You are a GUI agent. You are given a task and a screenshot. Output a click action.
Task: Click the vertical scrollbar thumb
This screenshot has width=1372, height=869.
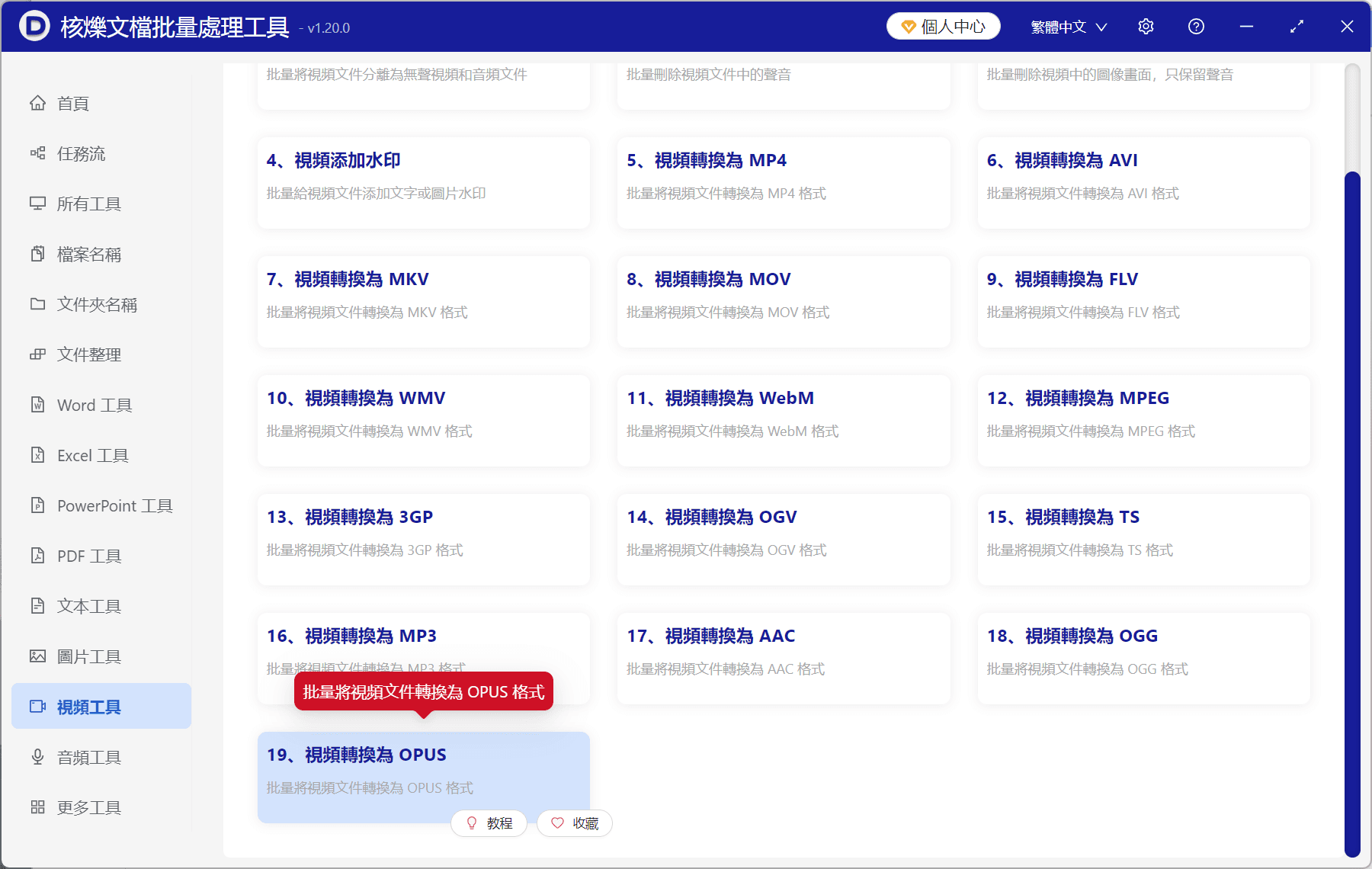click(x=1352, y=515)
